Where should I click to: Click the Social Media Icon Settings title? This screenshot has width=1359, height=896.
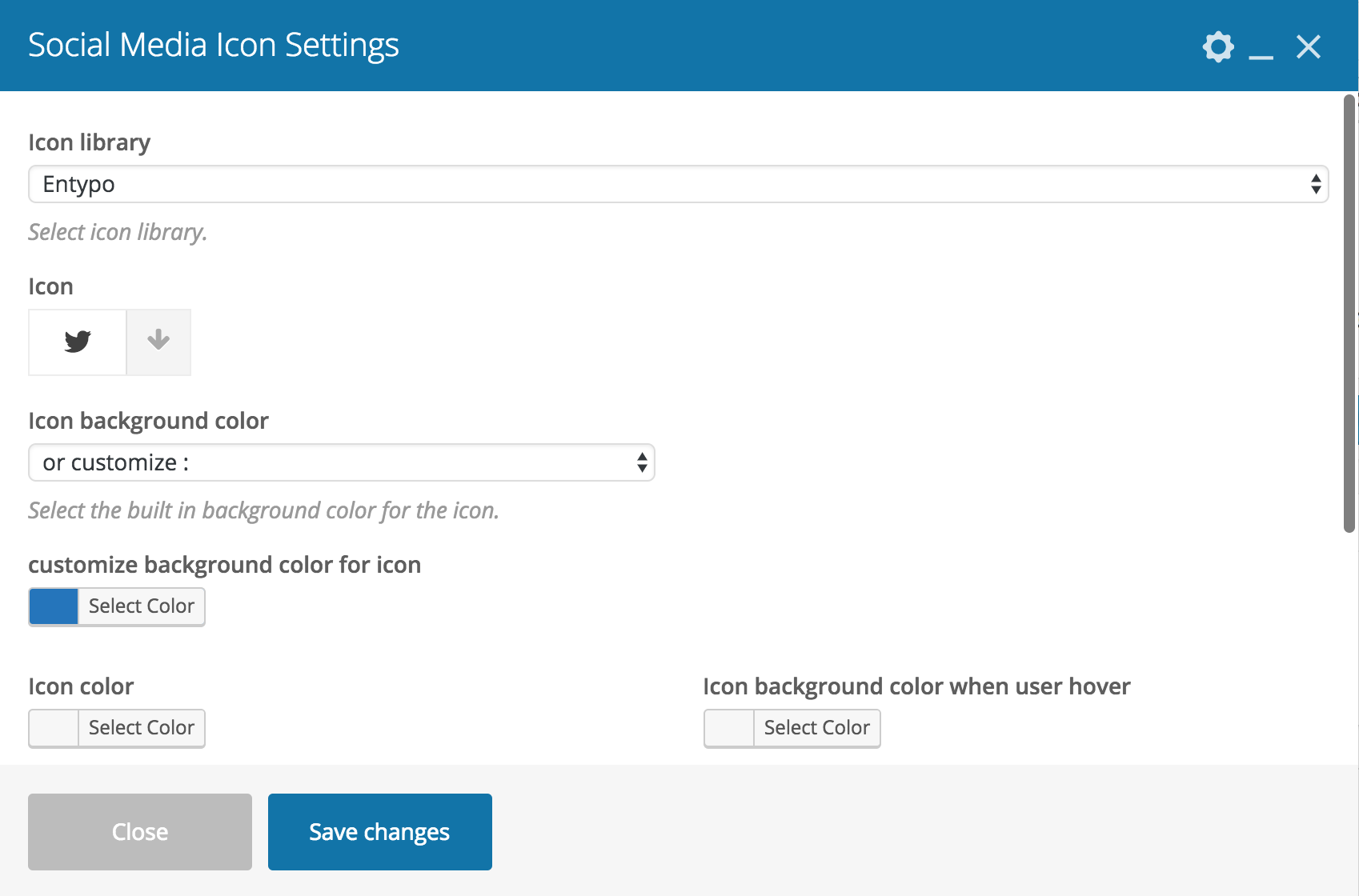tap(214, 46)
